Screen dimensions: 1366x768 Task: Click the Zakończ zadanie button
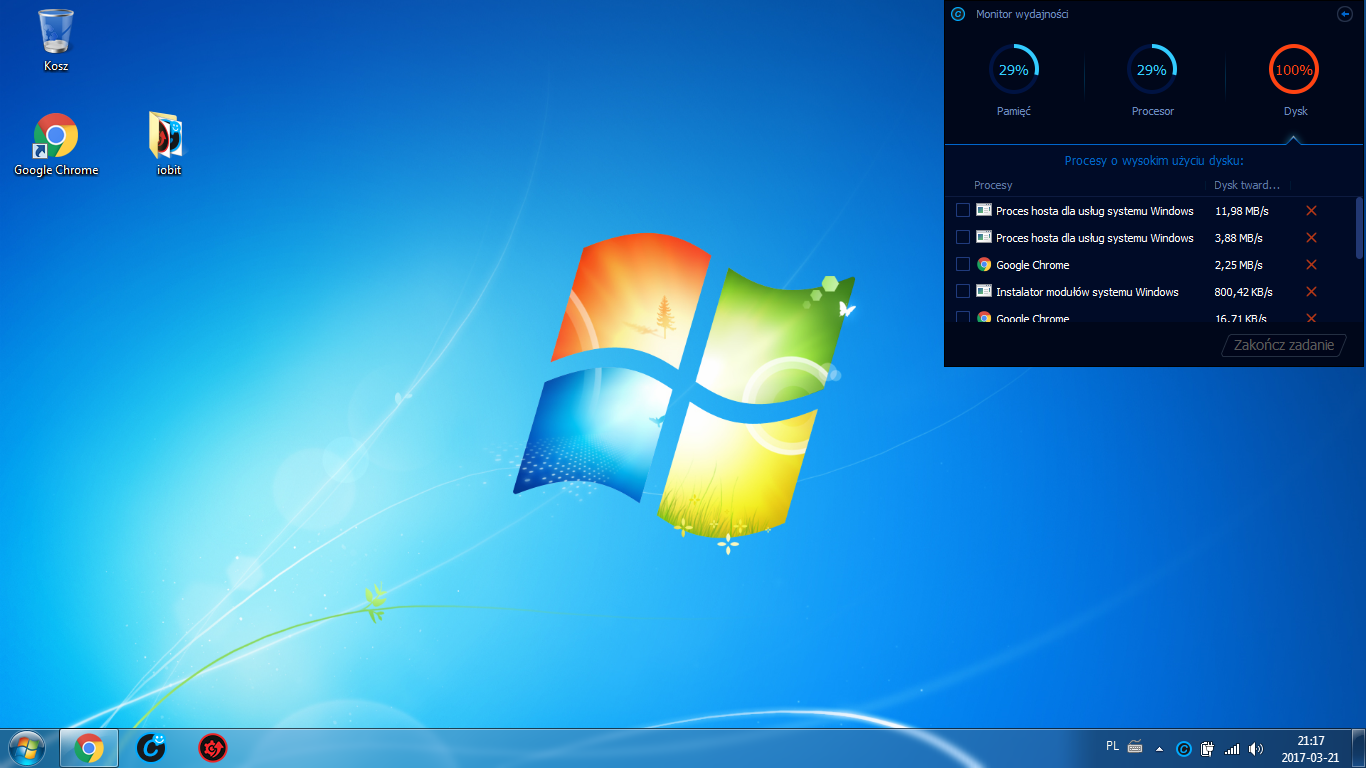click(x=1284, y=345)
